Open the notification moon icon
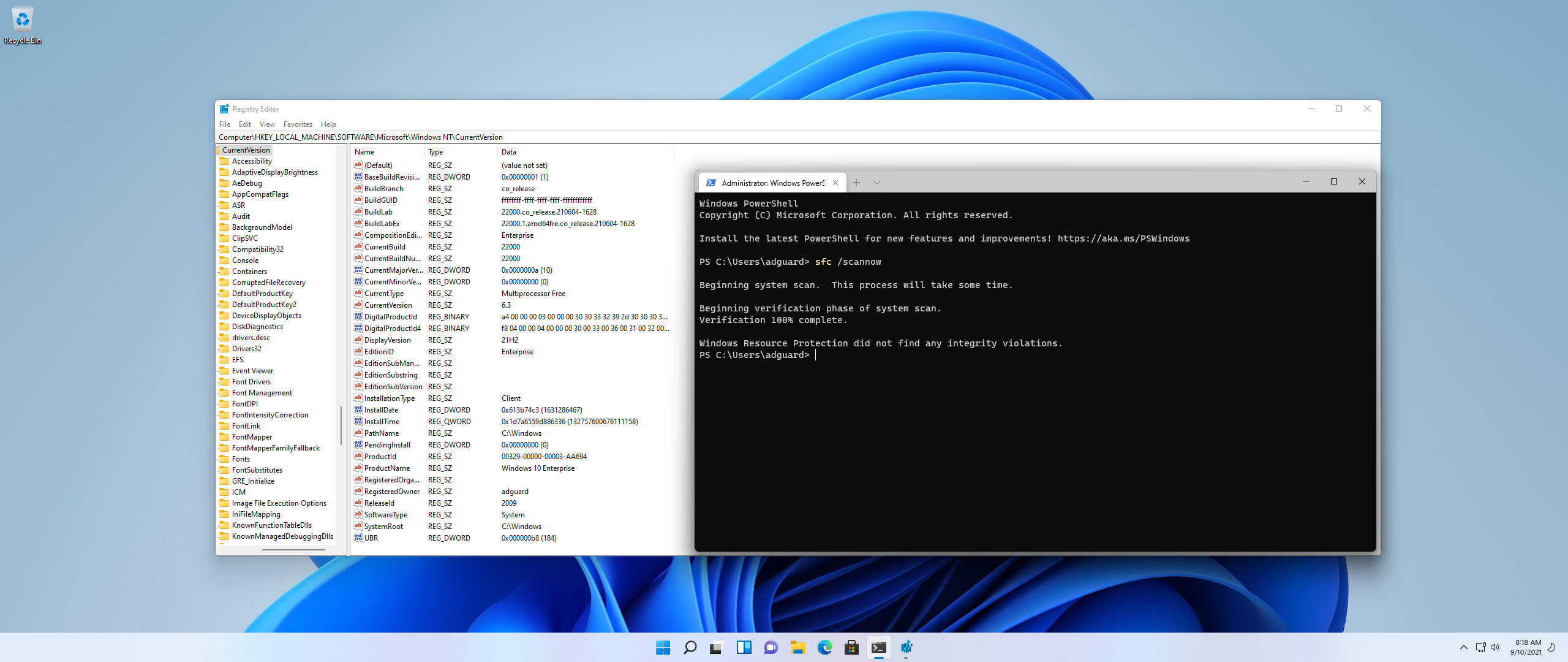The height and width of the screenshot is (662, 1568). pos(1552,647)
